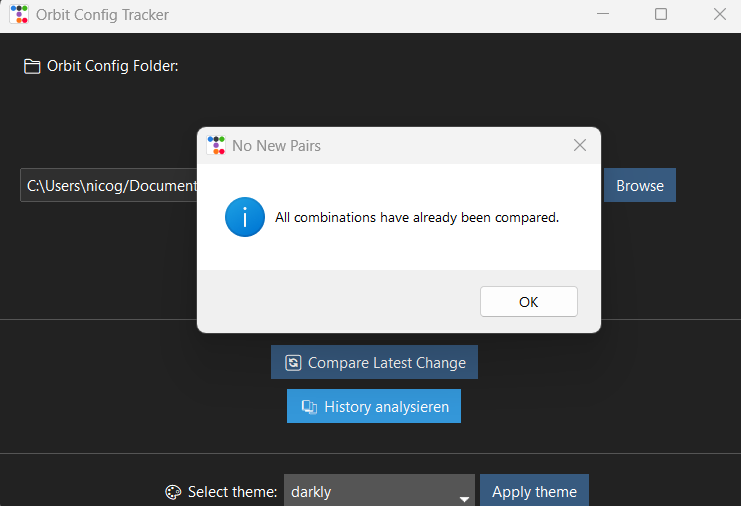Click the palette icon beside Select theme
Image resolution: width=741 pixels, height=506 pixels.
pyautogui.click(x=173, y=492)
